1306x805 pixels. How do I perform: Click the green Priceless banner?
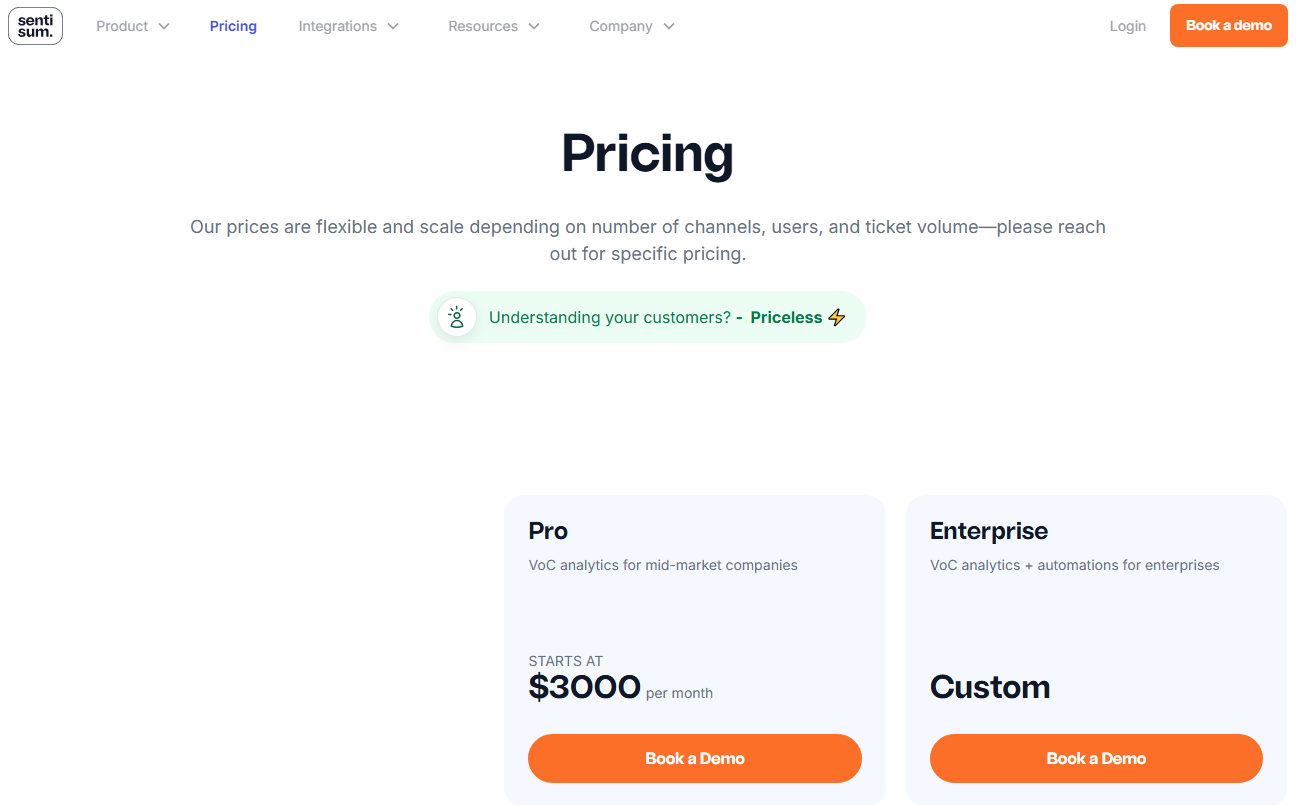coord(647,317)
